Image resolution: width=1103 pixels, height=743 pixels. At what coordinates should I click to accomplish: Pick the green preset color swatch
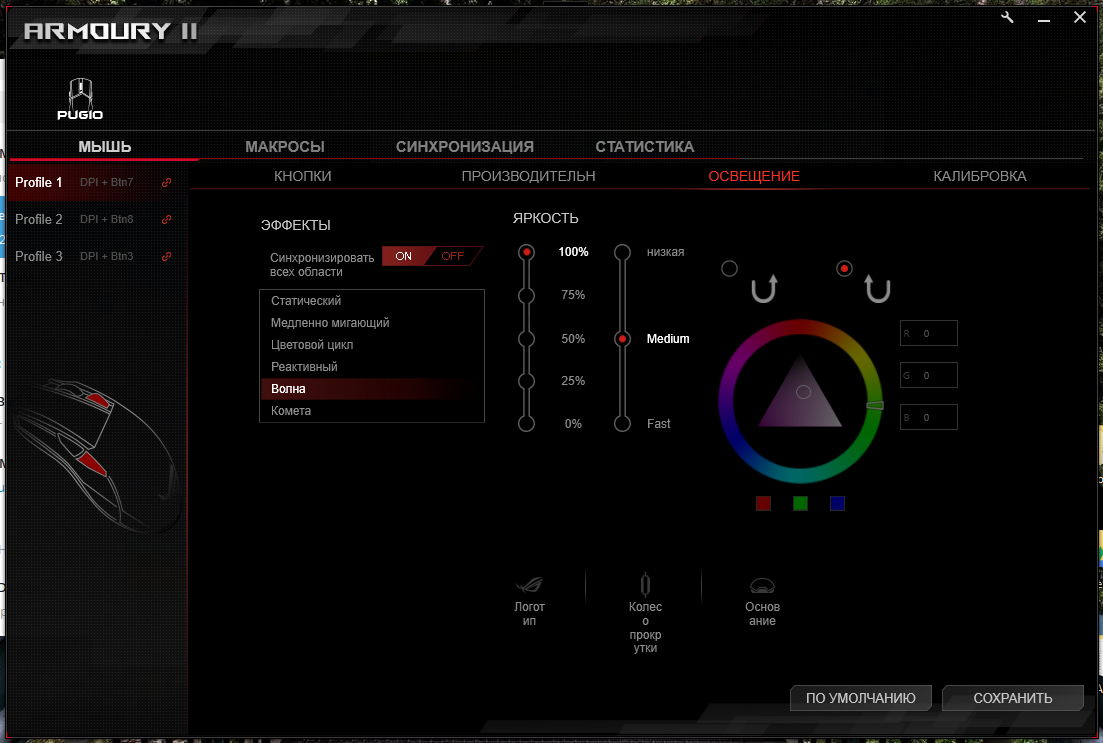801,503
